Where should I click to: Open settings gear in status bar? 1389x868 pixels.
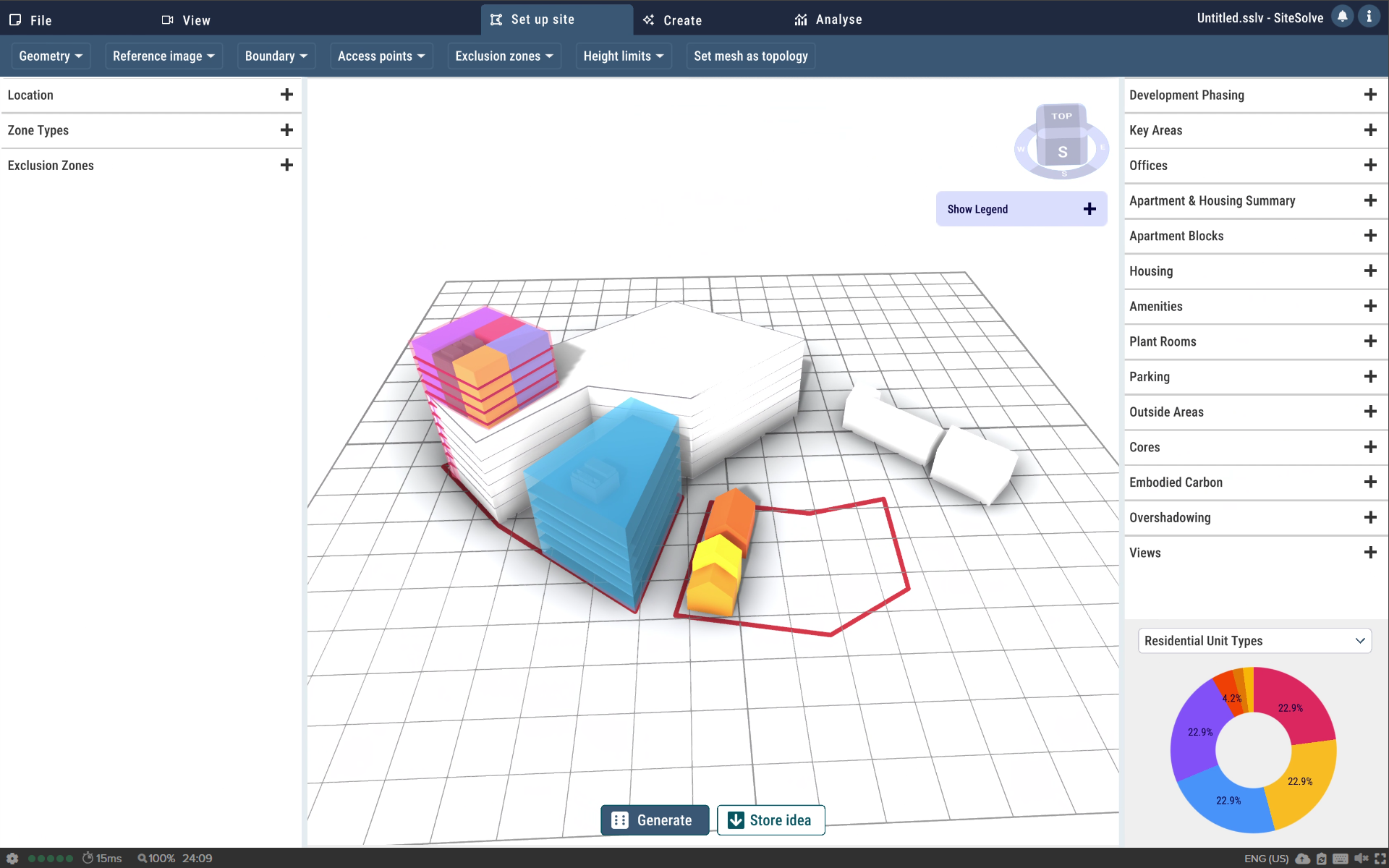point(12,858)
